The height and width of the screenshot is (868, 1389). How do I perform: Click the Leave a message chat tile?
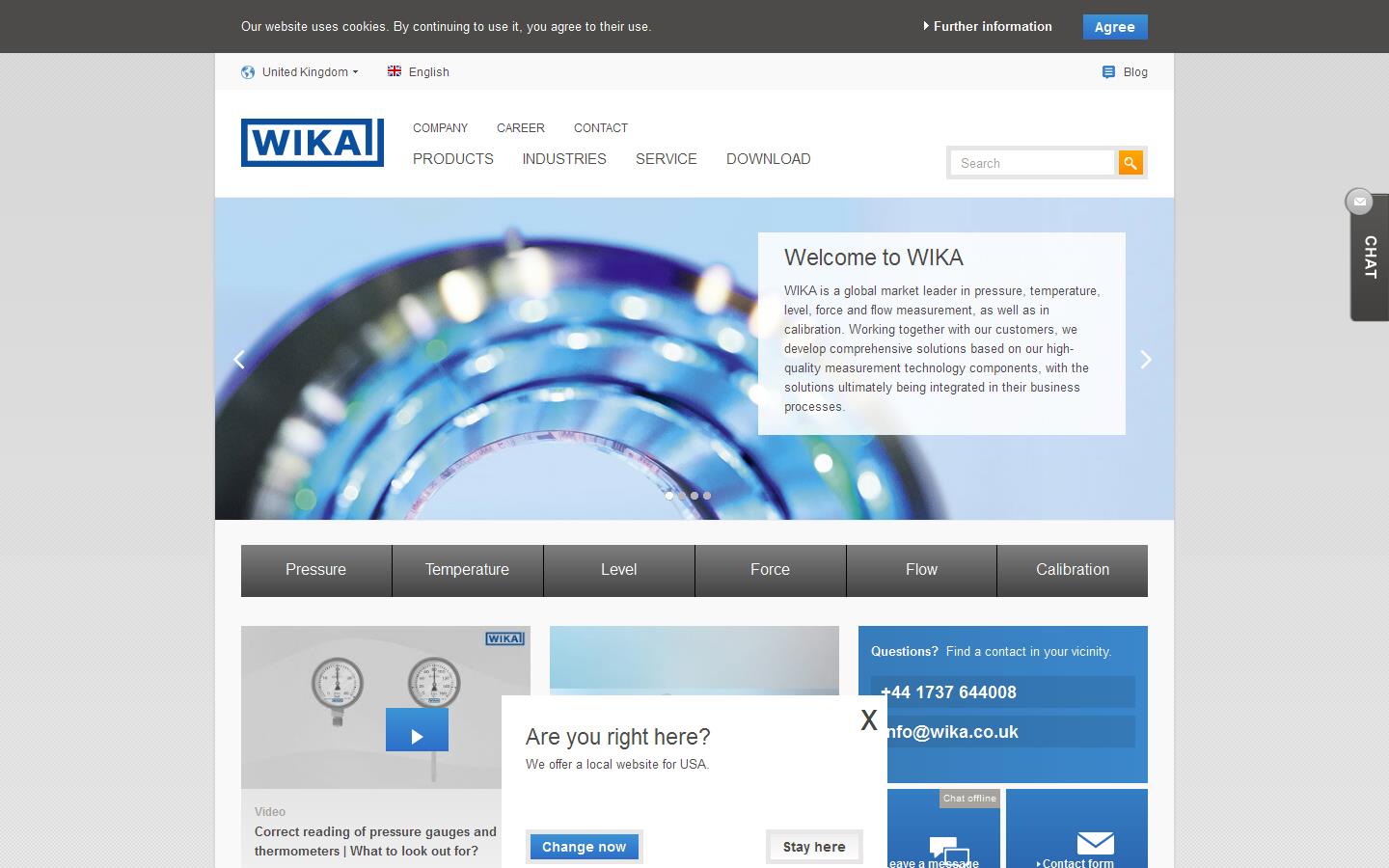942,846
